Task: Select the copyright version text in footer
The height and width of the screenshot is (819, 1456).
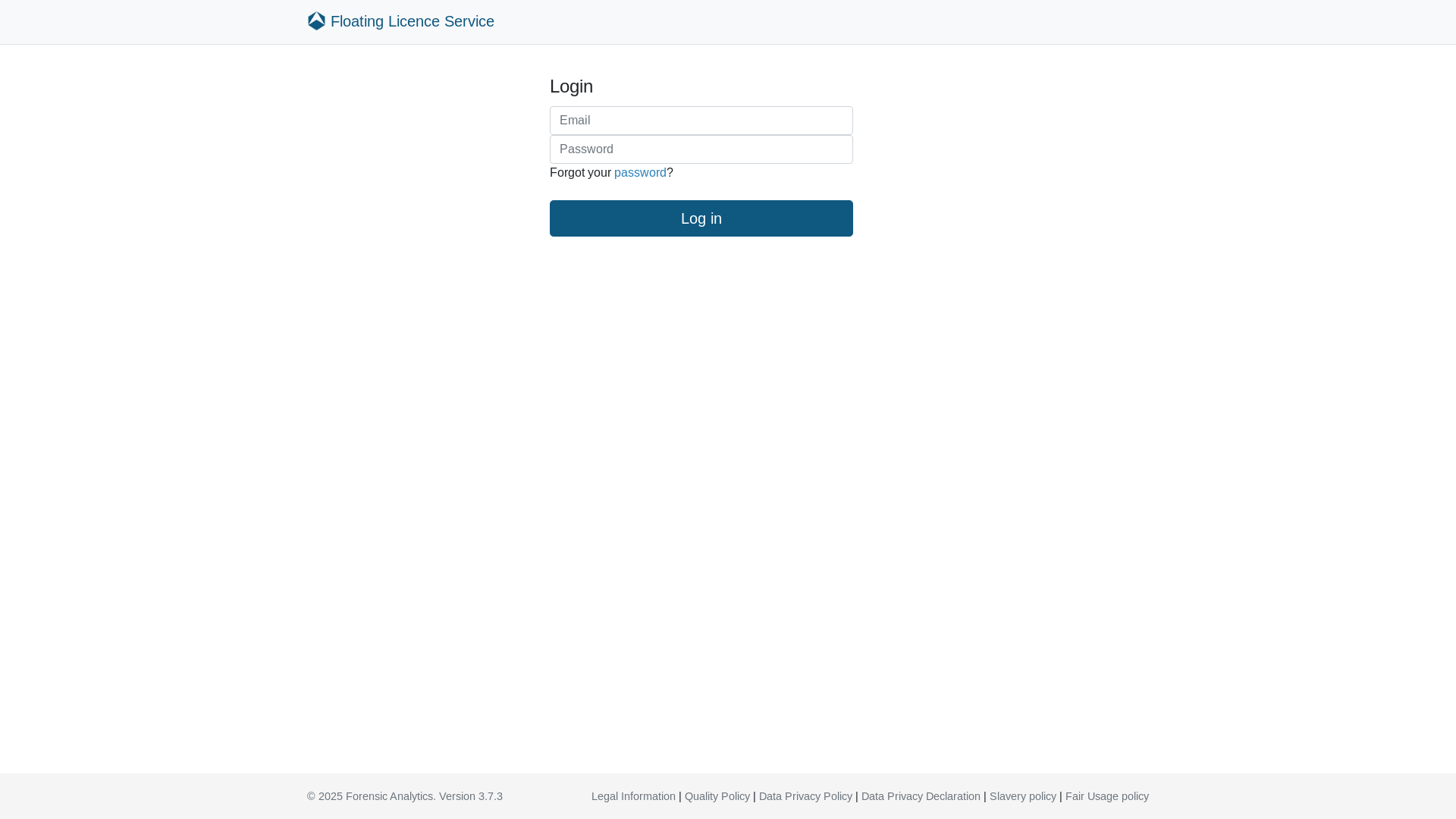Action: point(405,796)
